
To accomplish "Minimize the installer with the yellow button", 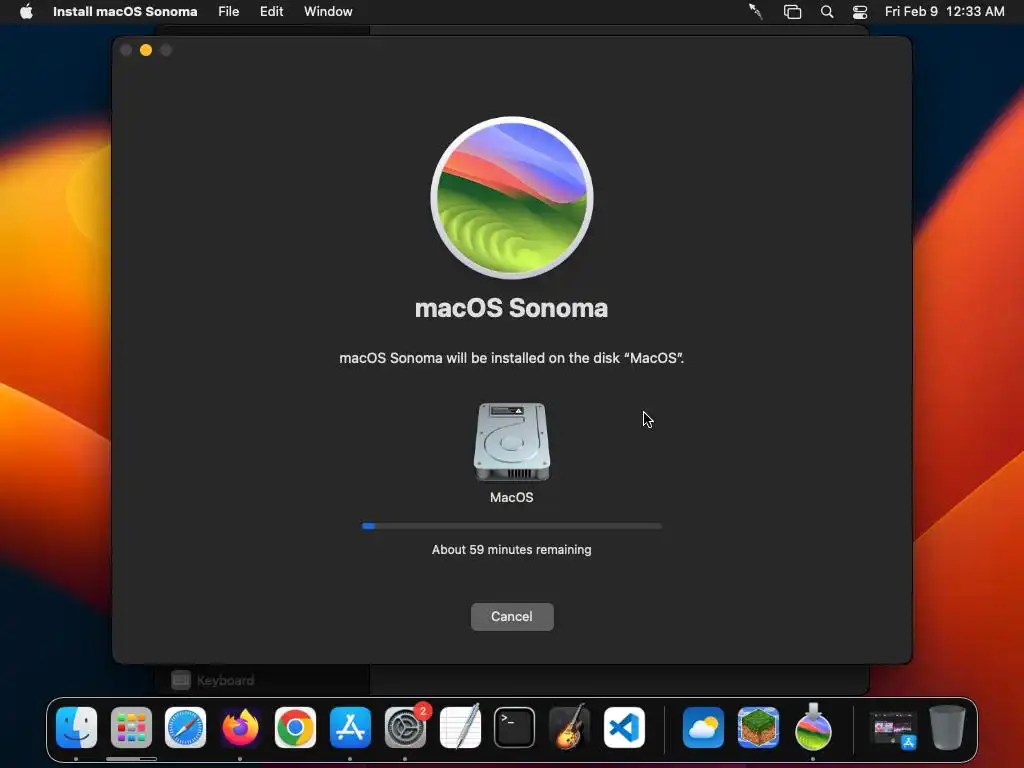I will pos(146,50).
